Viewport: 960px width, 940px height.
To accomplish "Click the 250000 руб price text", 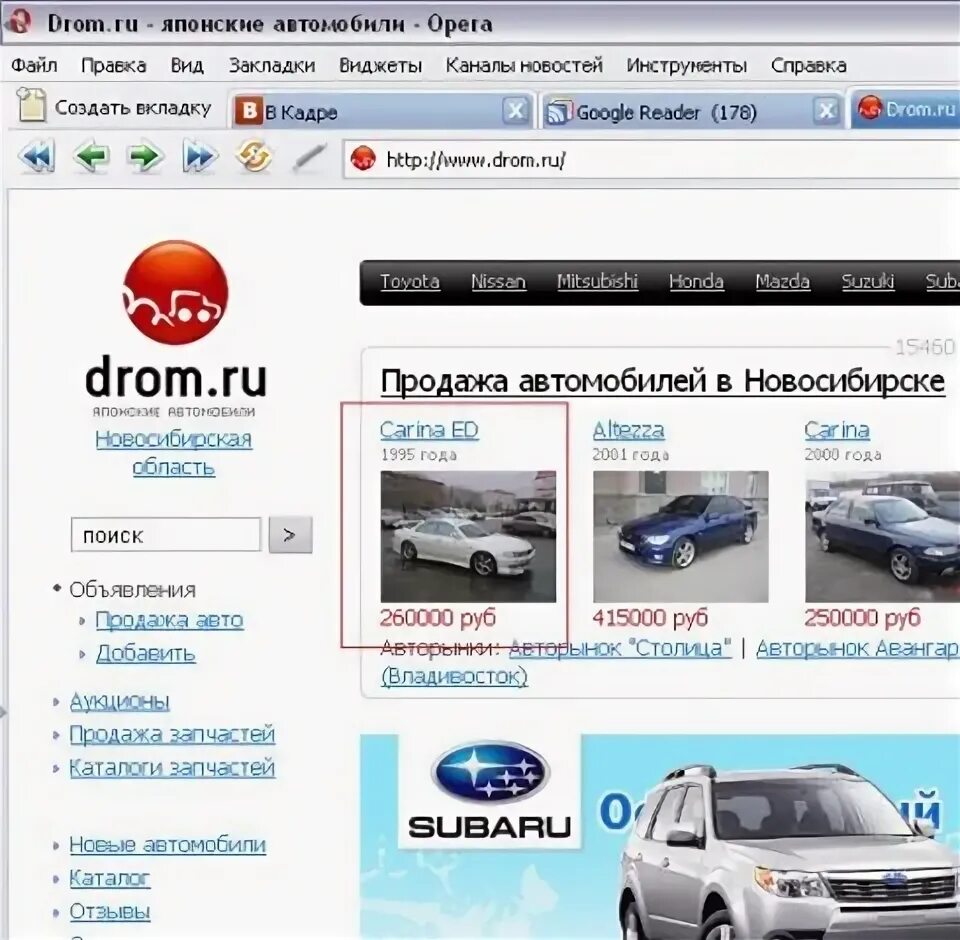I will (x=862, y=618).
